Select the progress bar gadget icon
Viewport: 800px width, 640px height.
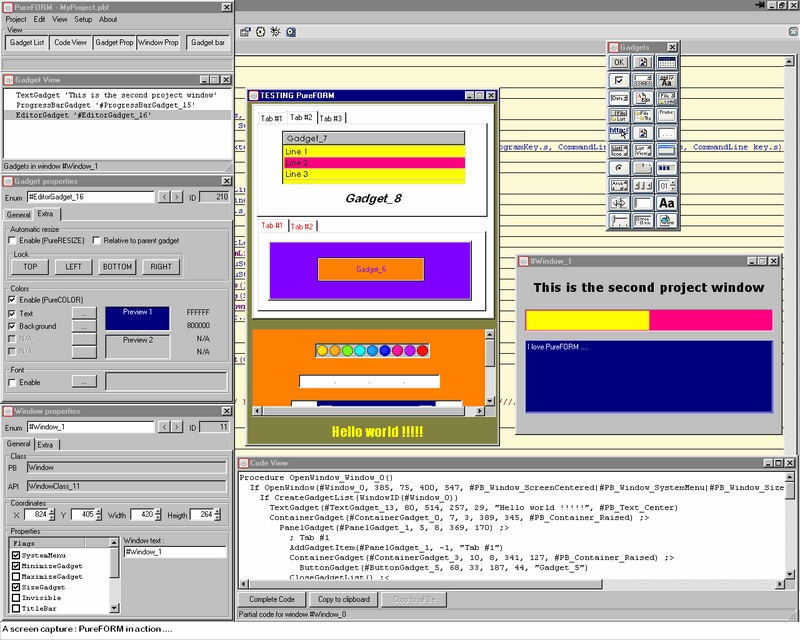[x=667, y=168]
